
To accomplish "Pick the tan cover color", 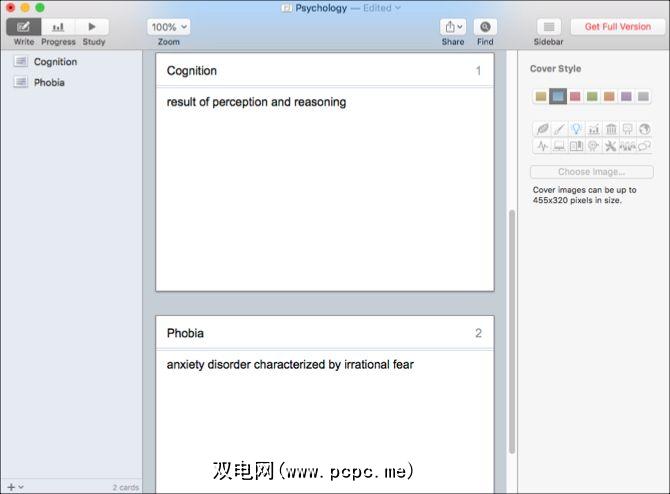I will 541,96.
